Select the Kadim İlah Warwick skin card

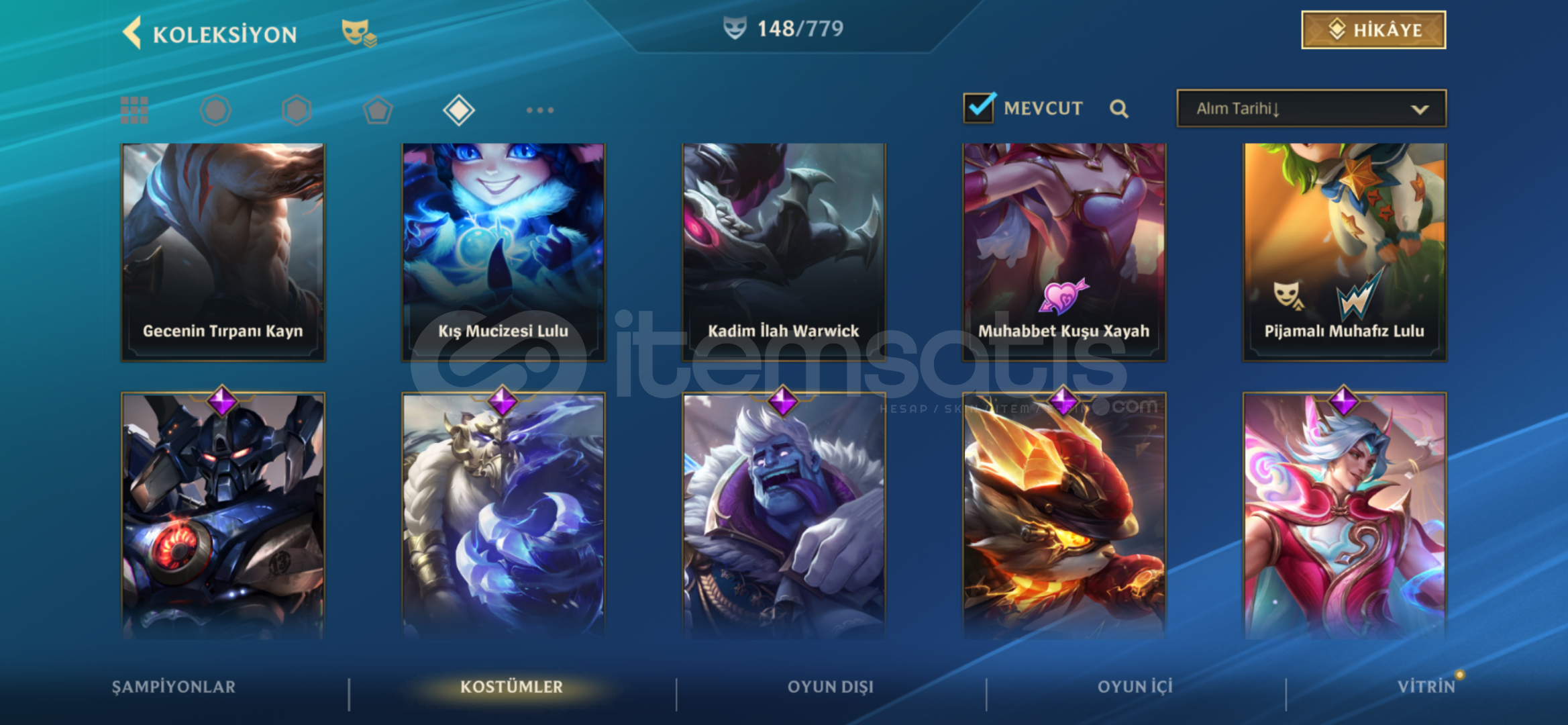(784, 252)
